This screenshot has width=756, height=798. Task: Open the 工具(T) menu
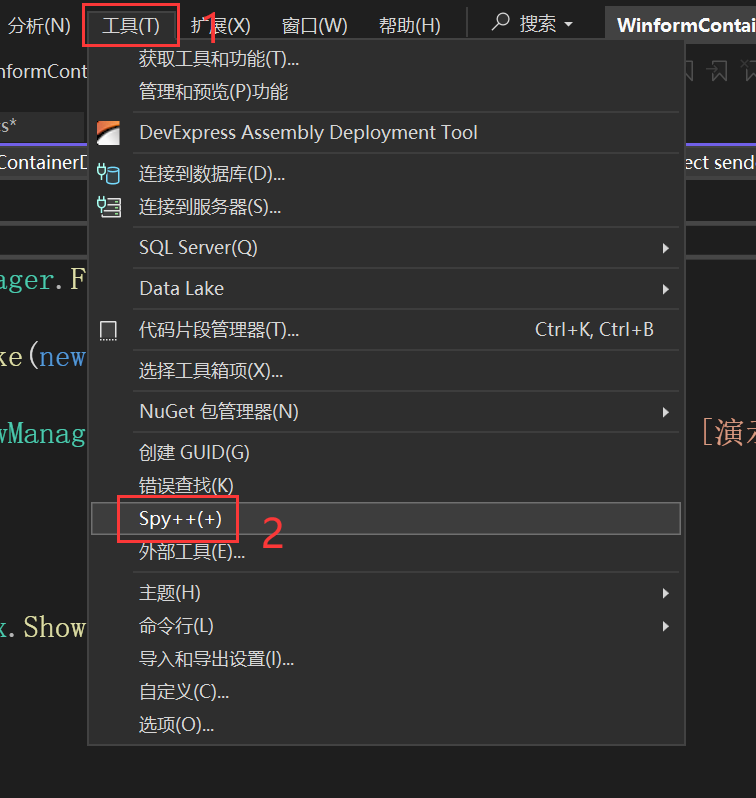pos(131,25)
